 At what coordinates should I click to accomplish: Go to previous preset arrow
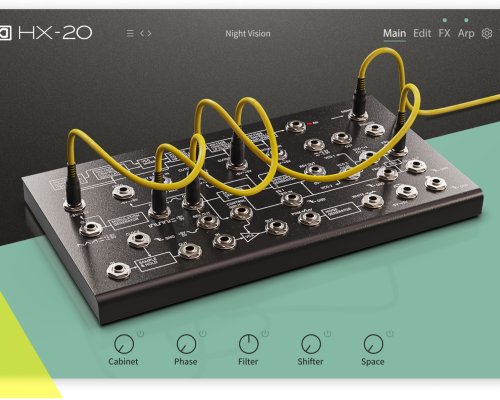142,33
